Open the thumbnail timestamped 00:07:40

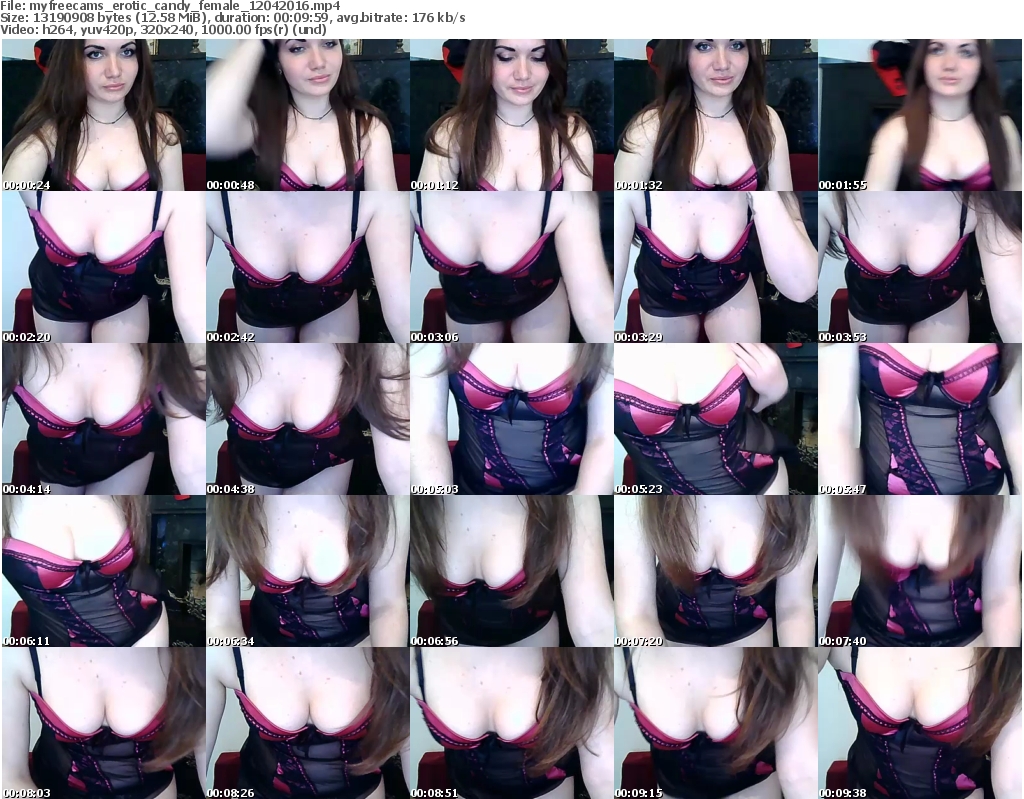click(919, 571)
